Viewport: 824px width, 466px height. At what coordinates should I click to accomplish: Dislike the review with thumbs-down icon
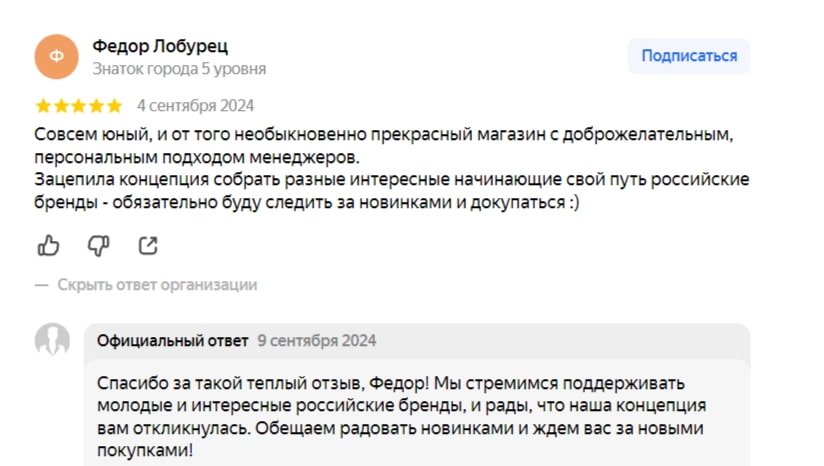click(x=98, y=245)
